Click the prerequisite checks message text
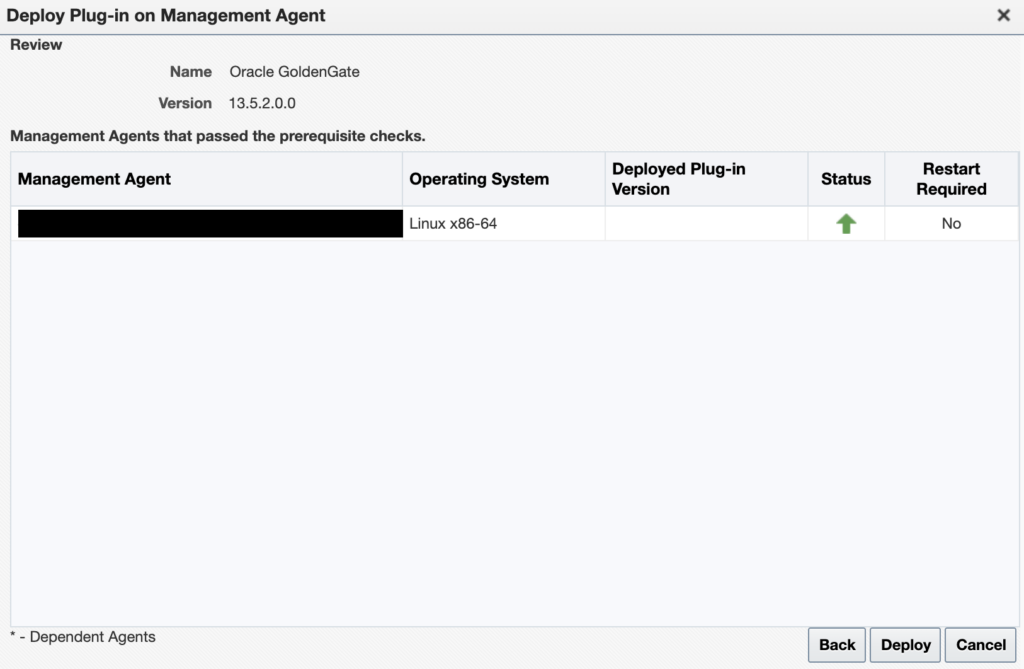This screenshot has height=669, width=1024. pyautogui.click(x=217, y=136)
